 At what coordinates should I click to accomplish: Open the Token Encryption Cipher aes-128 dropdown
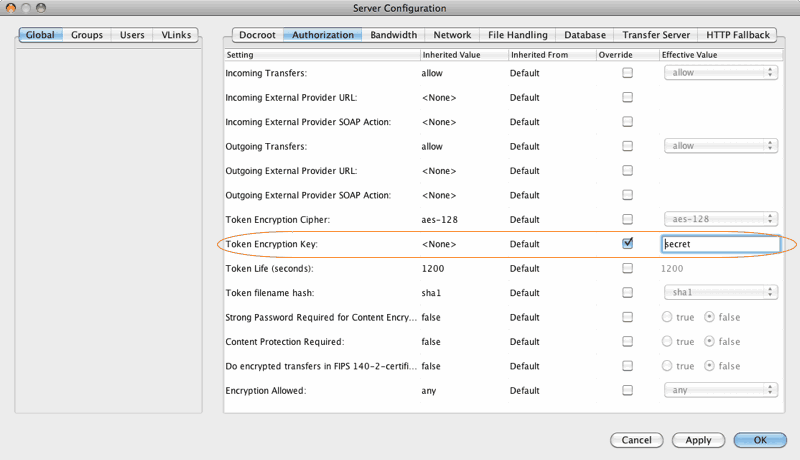coord(721,219)
